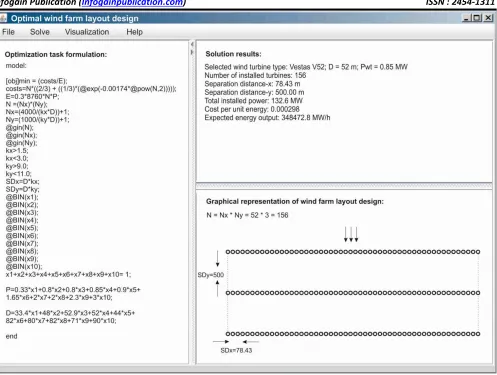Viewport: 497px width, 375px height.
Task: Click 'Total installed power: 132.6 MW'
Action: [x=254, y=101]
